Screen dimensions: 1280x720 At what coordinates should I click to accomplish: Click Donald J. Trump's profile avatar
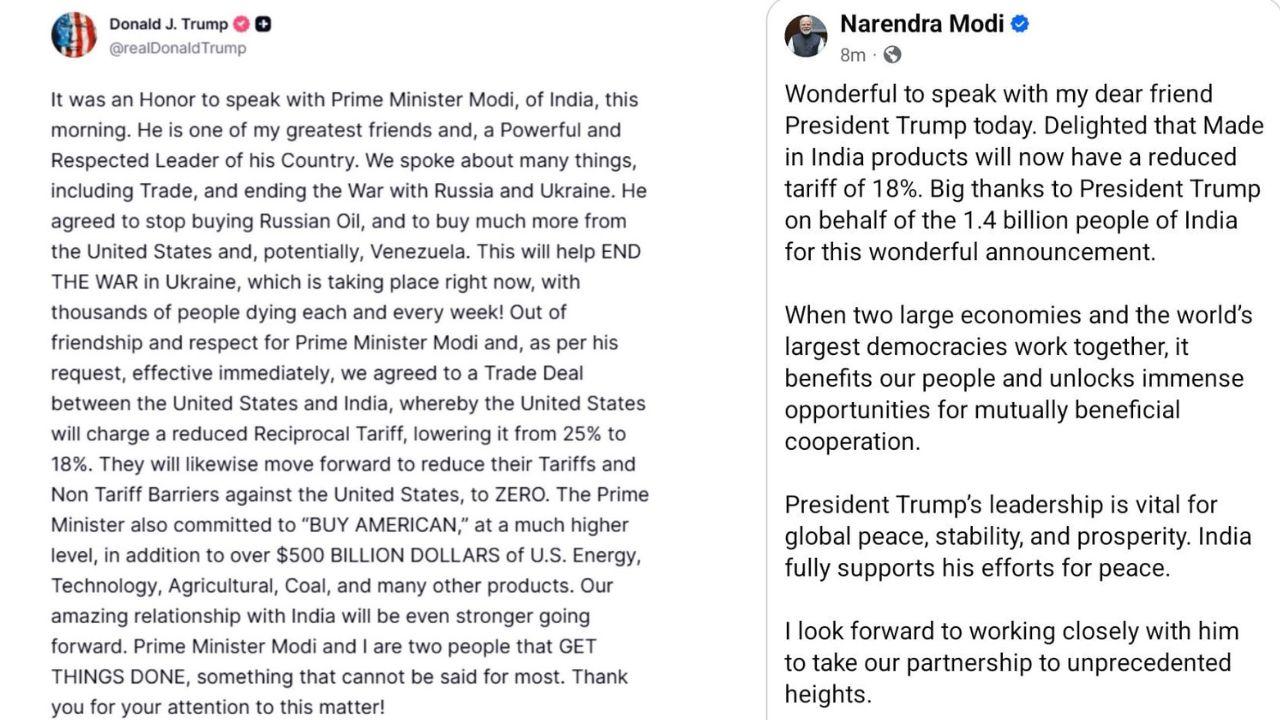74,35
